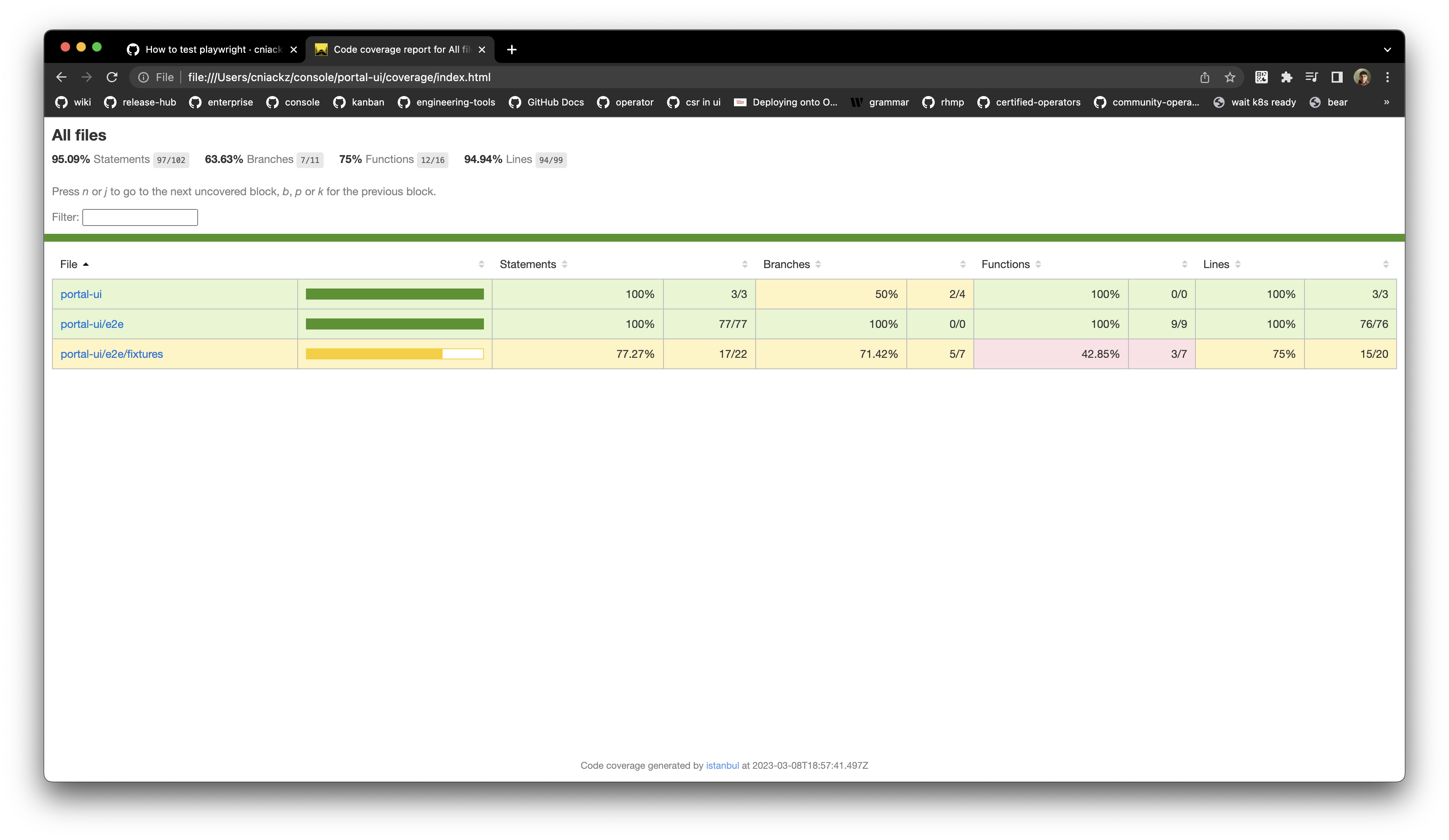Click the browser back arrow
1449x840 pixels.
pyautogui.click(x=61, y=77)
